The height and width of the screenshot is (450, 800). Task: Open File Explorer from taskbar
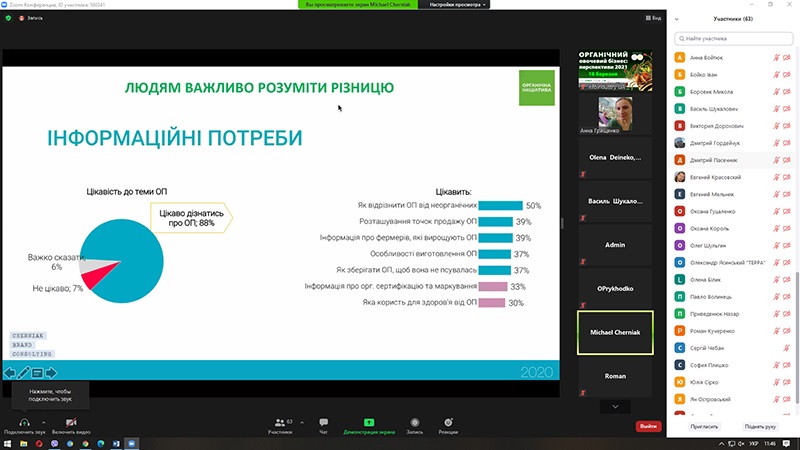click(x=23, y=444)
